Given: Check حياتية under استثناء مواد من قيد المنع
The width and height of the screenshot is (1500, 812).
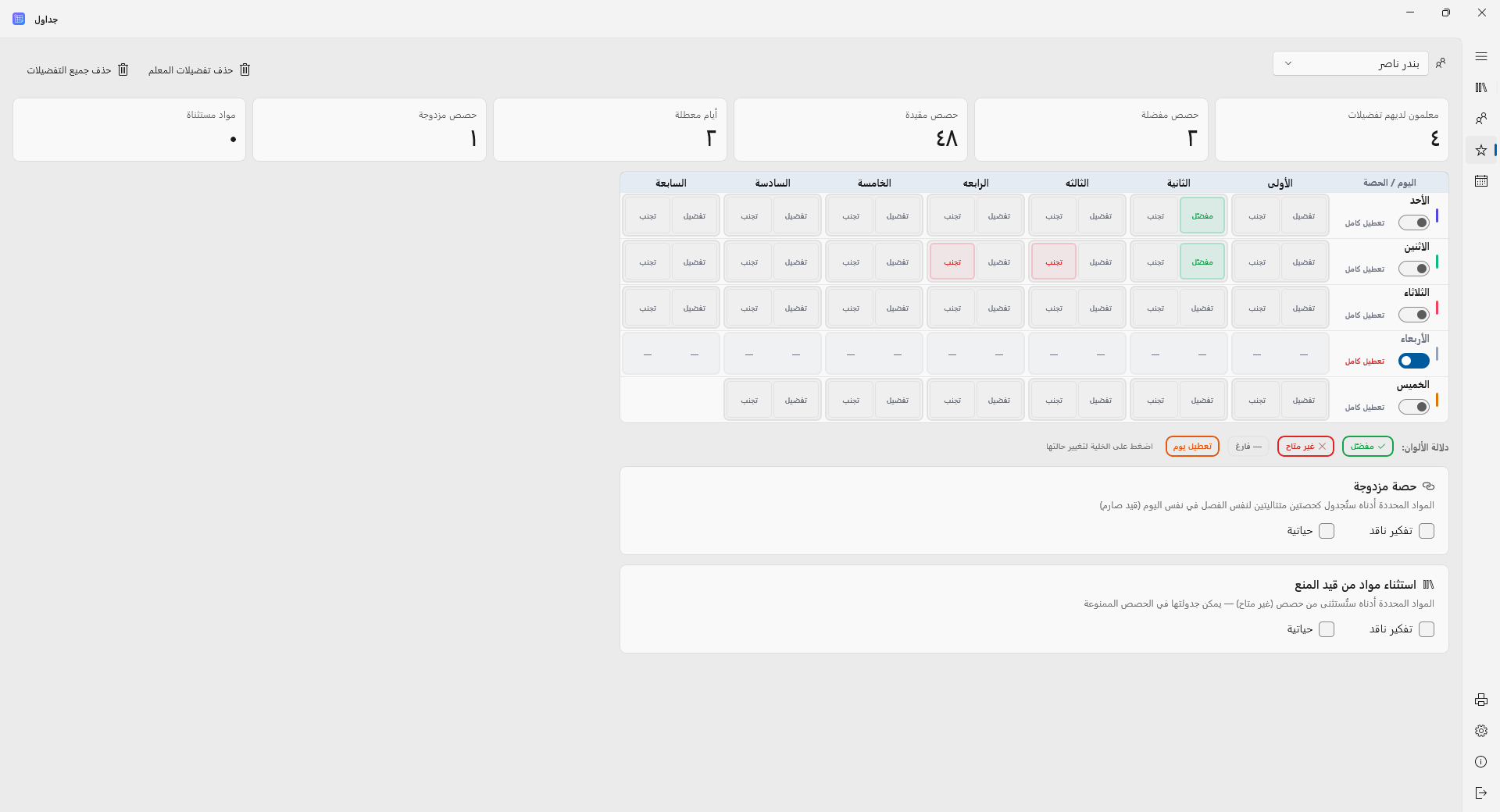Looking at the screenshot, I should [x=1326, y=629].
